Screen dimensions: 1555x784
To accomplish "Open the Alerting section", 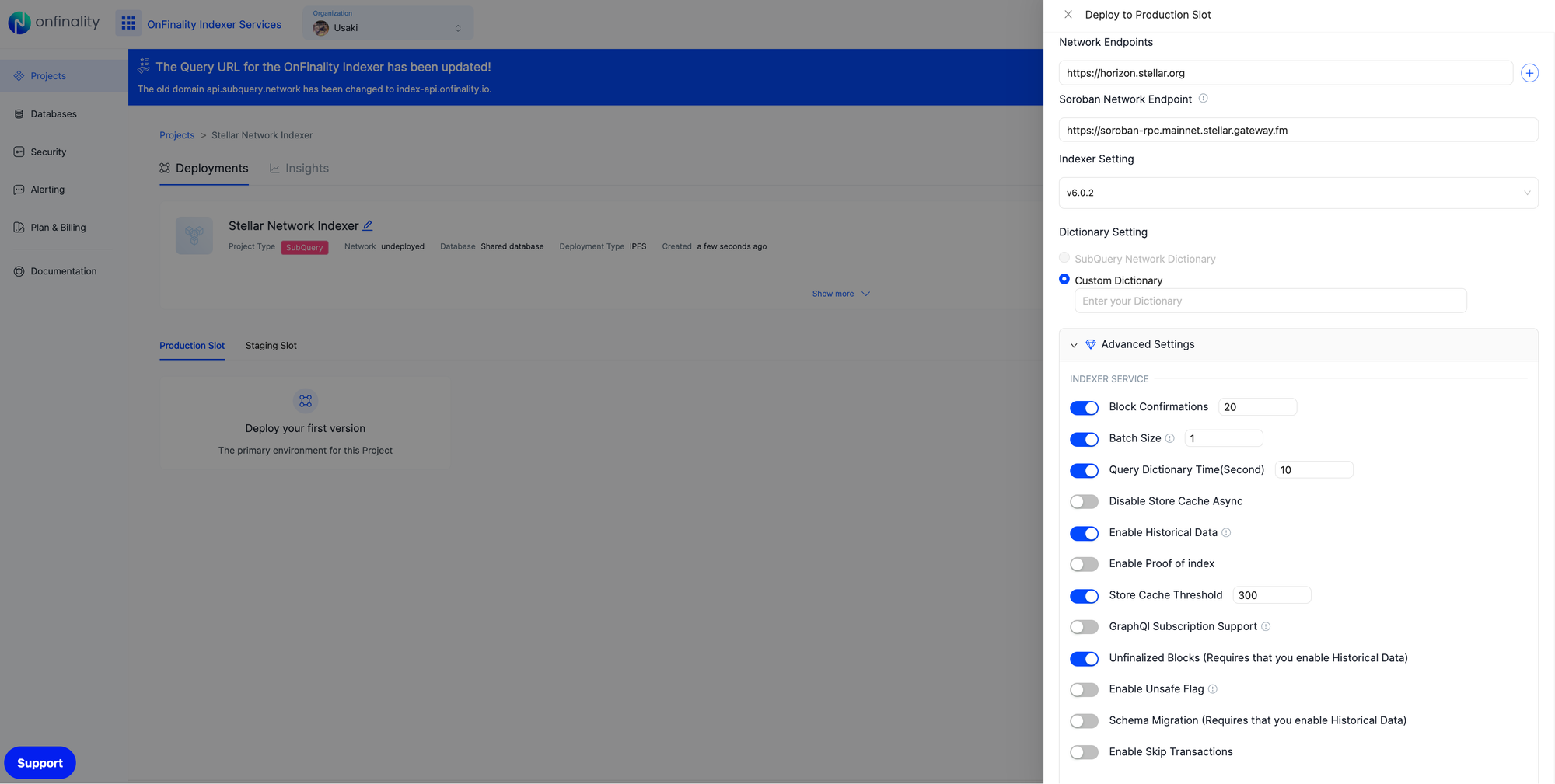I will (48, 189).
